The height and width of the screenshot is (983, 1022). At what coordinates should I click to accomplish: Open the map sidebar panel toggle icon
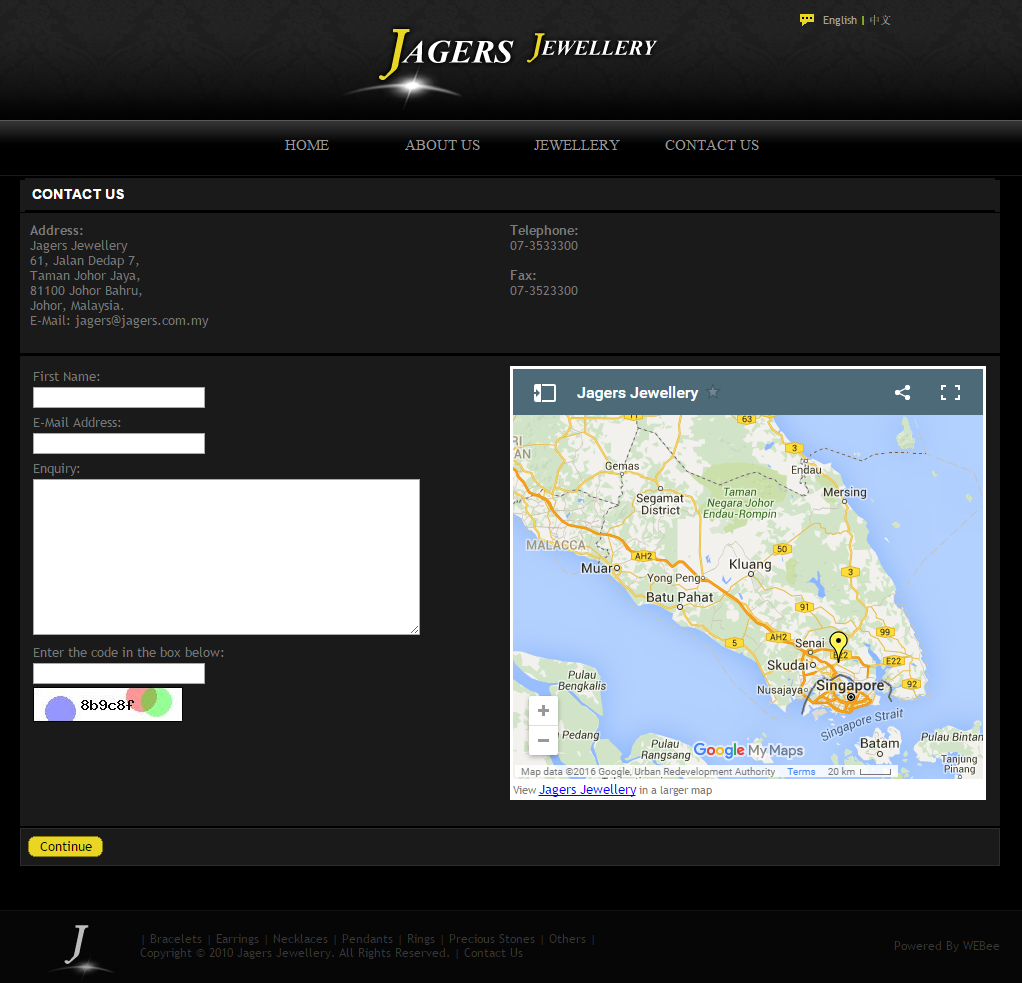coord(544,392)
